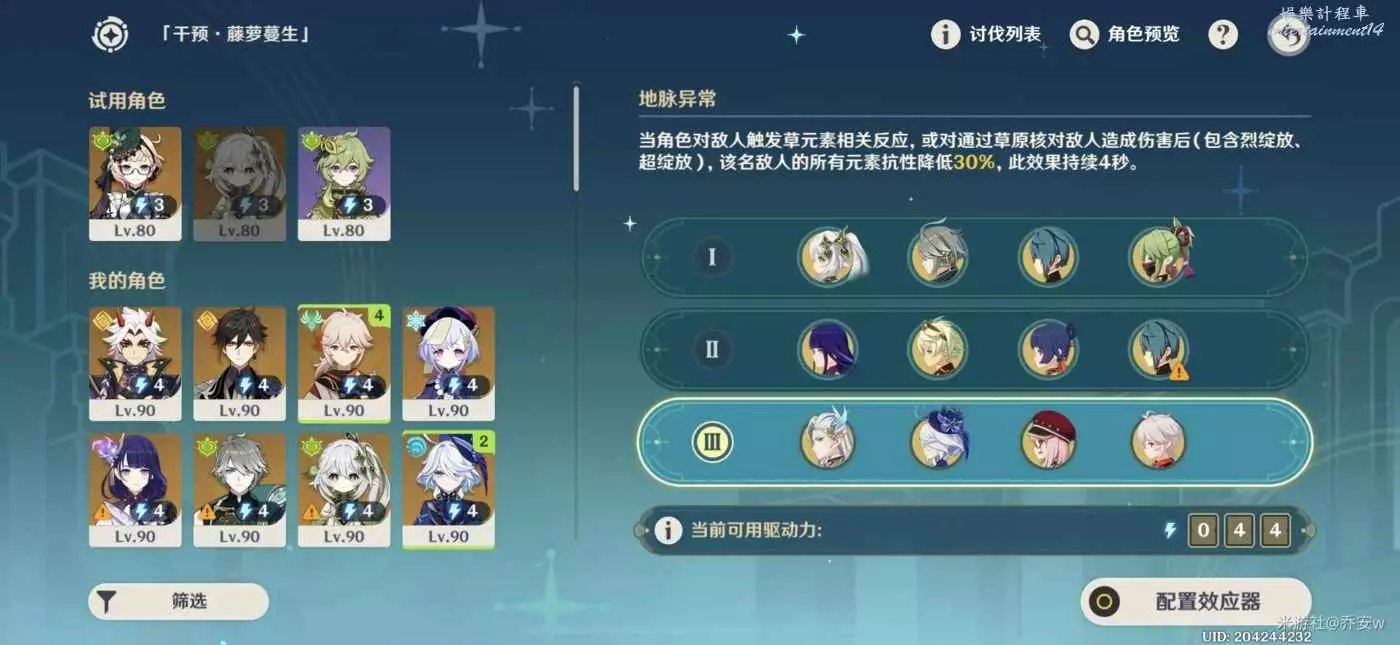Select the purple-haired character in team II
This screenshot has width=1400, height=645.
(x=827, y=349)
